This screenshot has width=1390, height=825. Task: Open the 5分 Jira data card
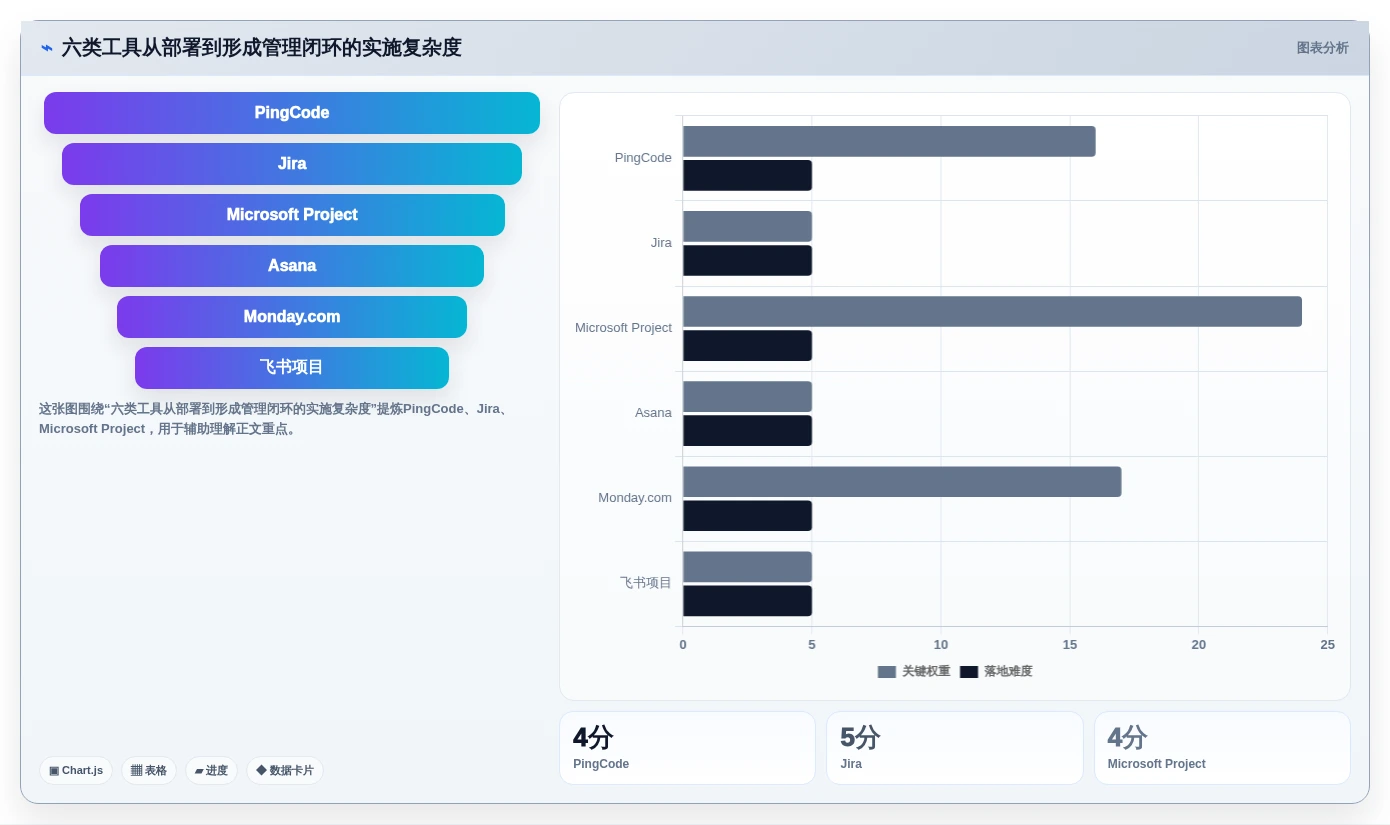[955, 748]
